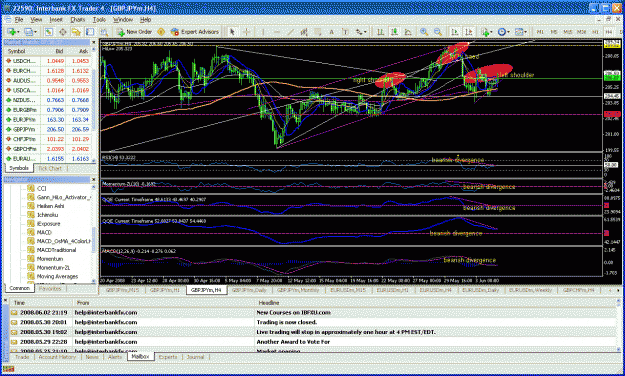This screenshot has width=625, height=376.
Task: Switch to the Tick Chart tab
Action: click(50, 168)
